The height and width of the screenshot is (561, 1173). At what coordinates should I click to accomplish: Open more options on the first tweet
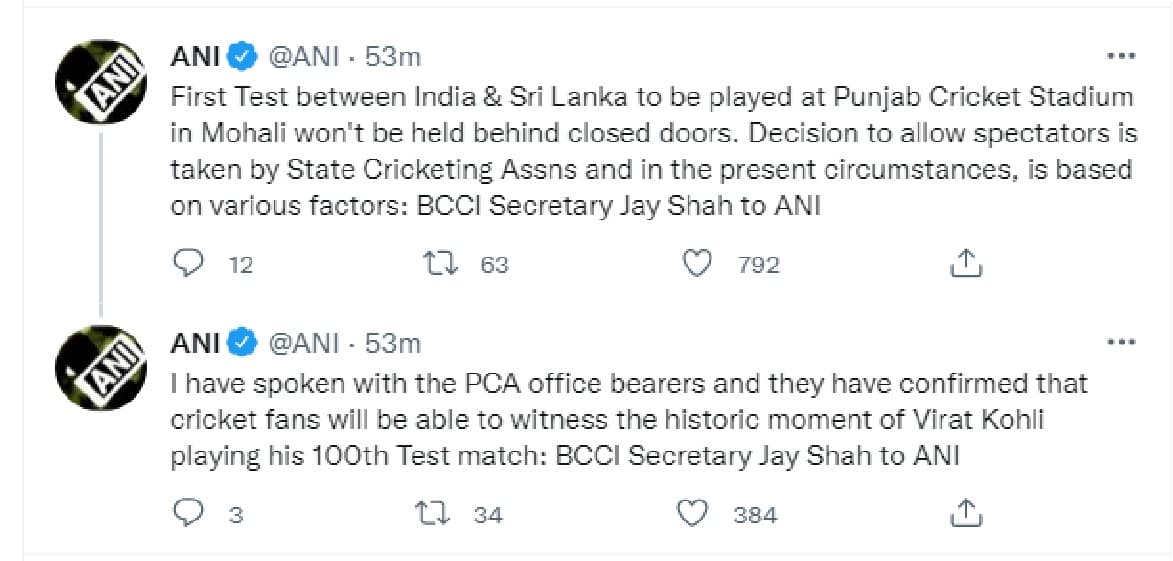pyautogui.click(x=1120, y=56)
